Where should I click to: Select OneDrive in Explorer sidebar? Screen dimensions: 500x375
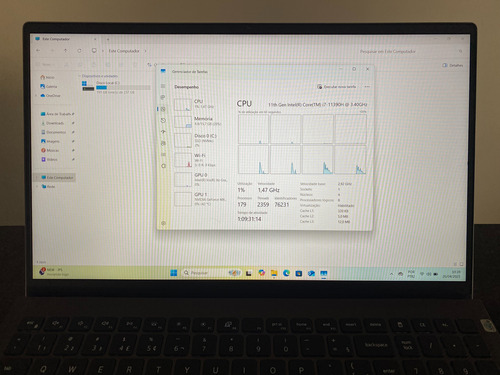(50, 96)
